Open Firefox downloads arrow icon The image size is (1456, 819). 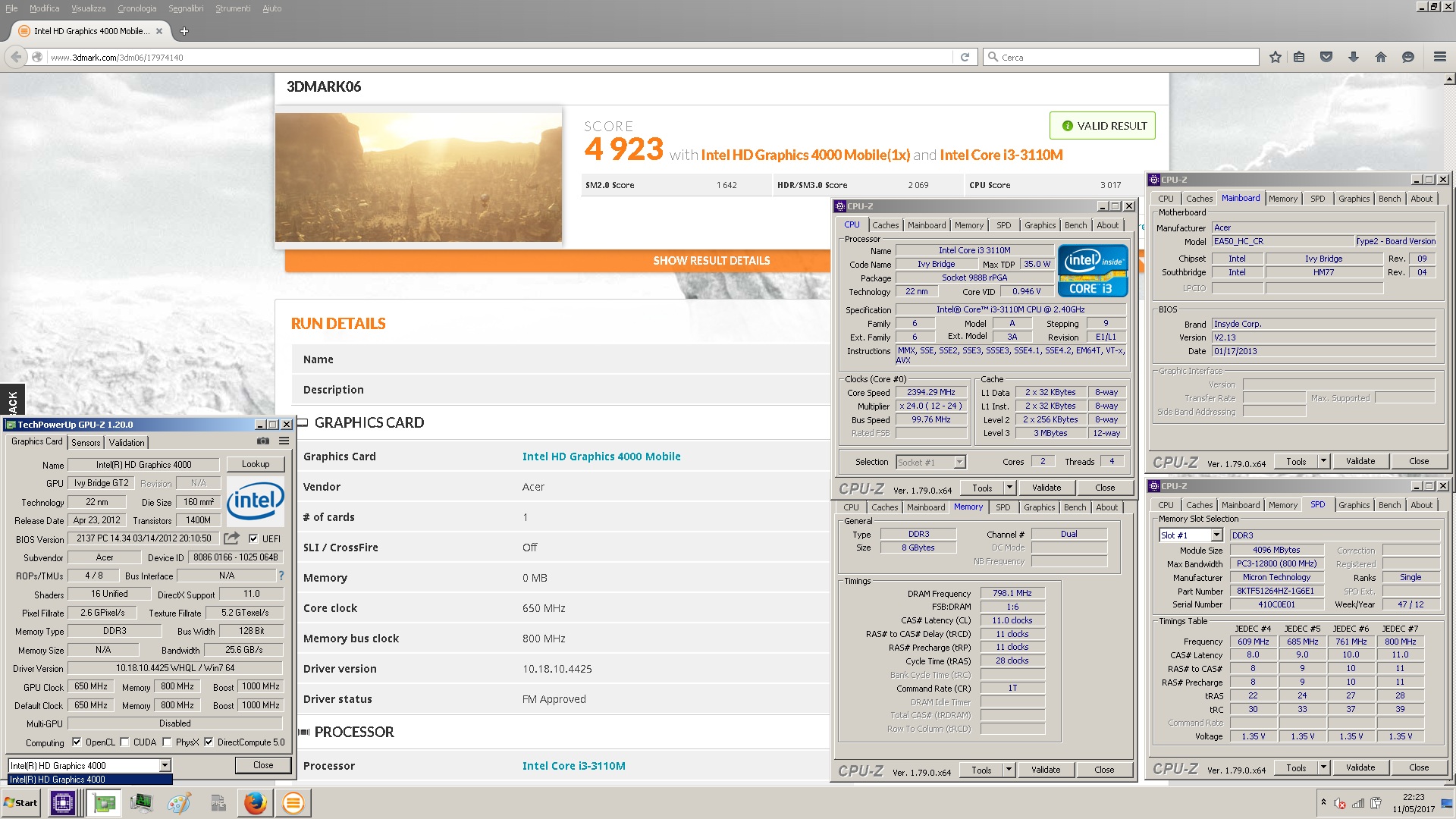point(1354,57)
